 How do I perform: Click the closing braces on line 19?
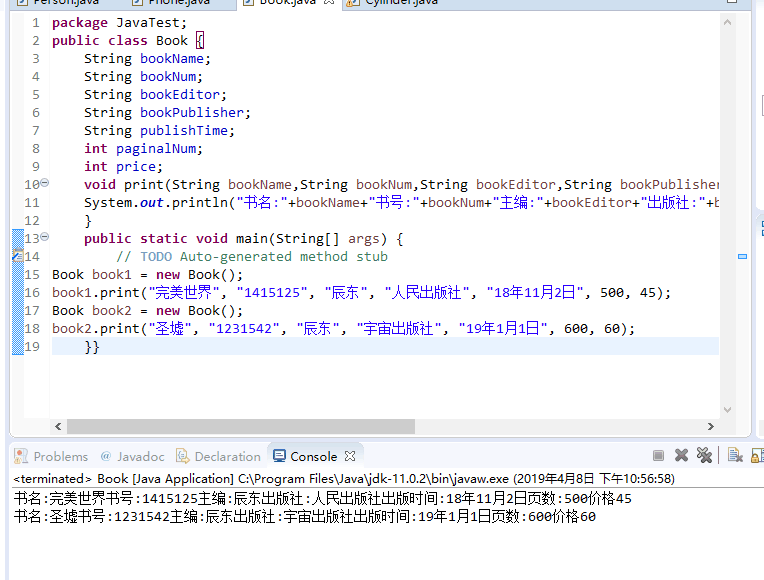[92, 347]
